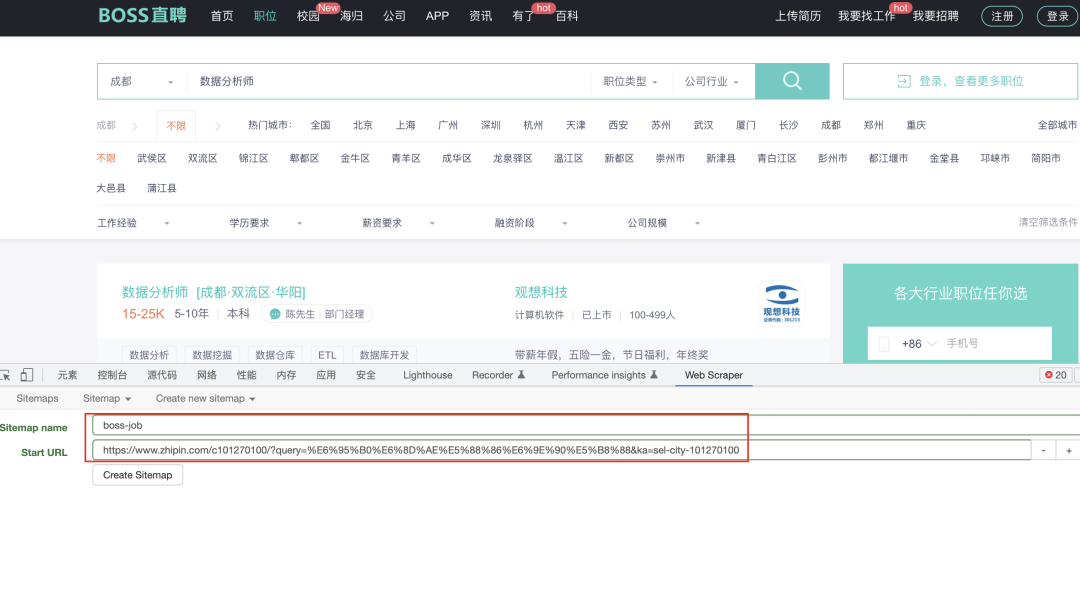Switch to the 控制台 DevTools tab
1080x597 pixels.
(111, 374)
